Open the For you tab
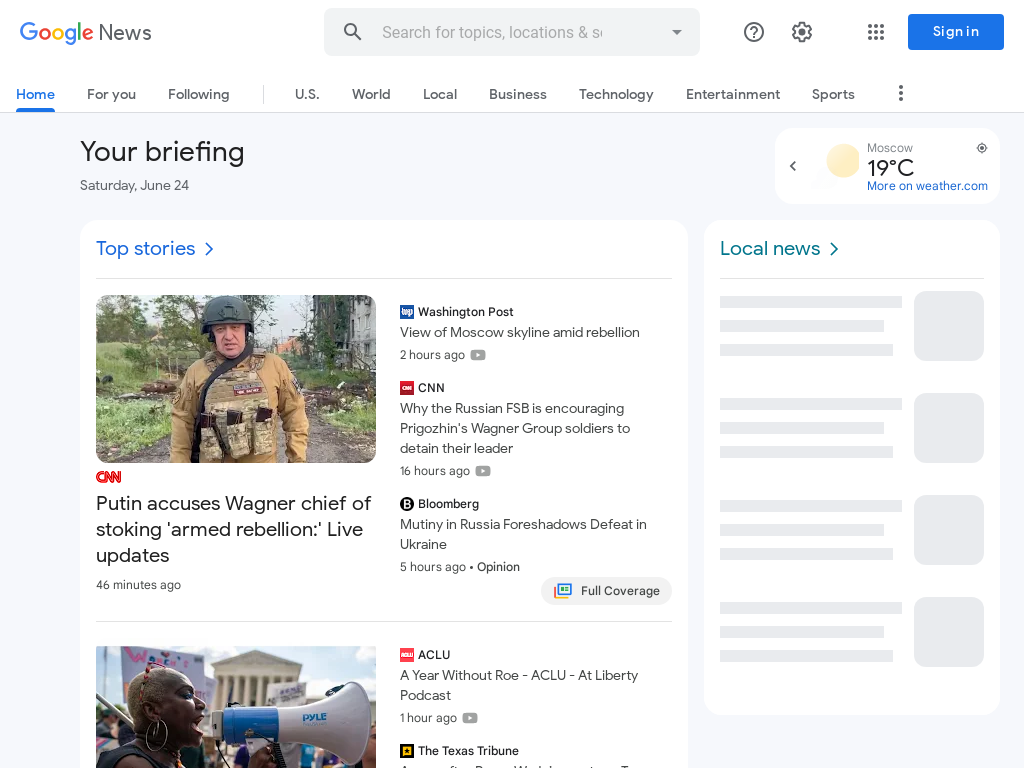Viewport: 1024px width, 768px height. point(112,95)
